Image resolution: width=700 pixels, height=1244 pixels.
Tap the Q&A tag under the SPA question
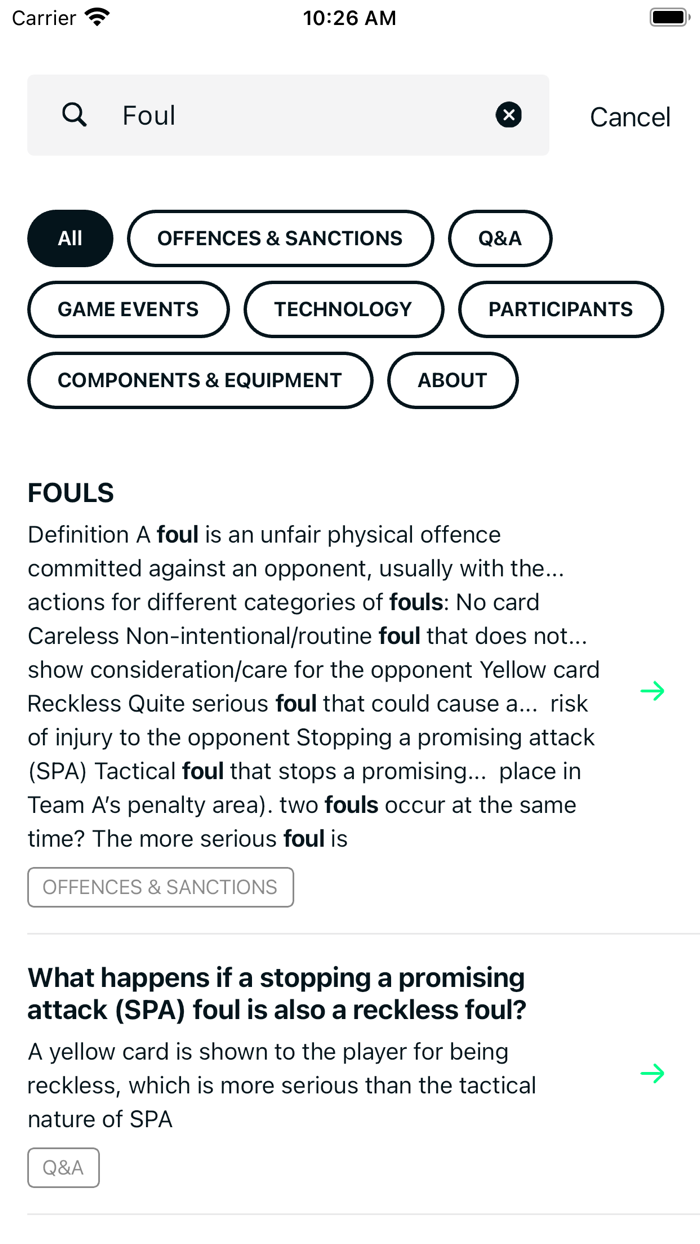pos(63,1167)
